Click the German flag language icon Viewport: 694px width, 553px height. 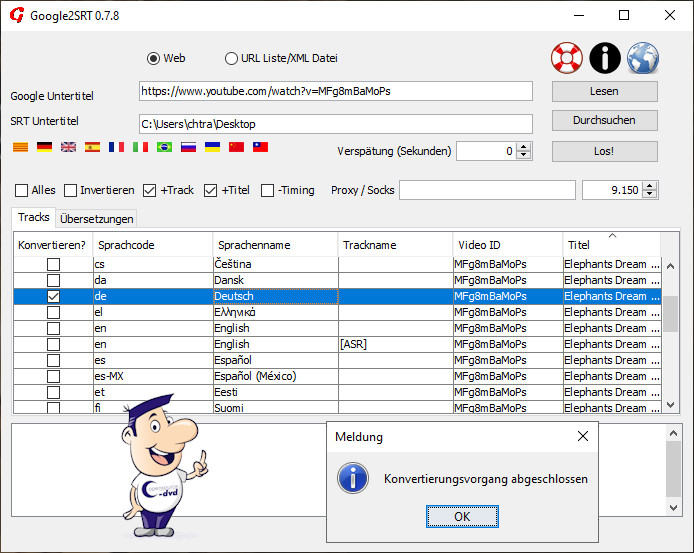click(x=44, y=147)
